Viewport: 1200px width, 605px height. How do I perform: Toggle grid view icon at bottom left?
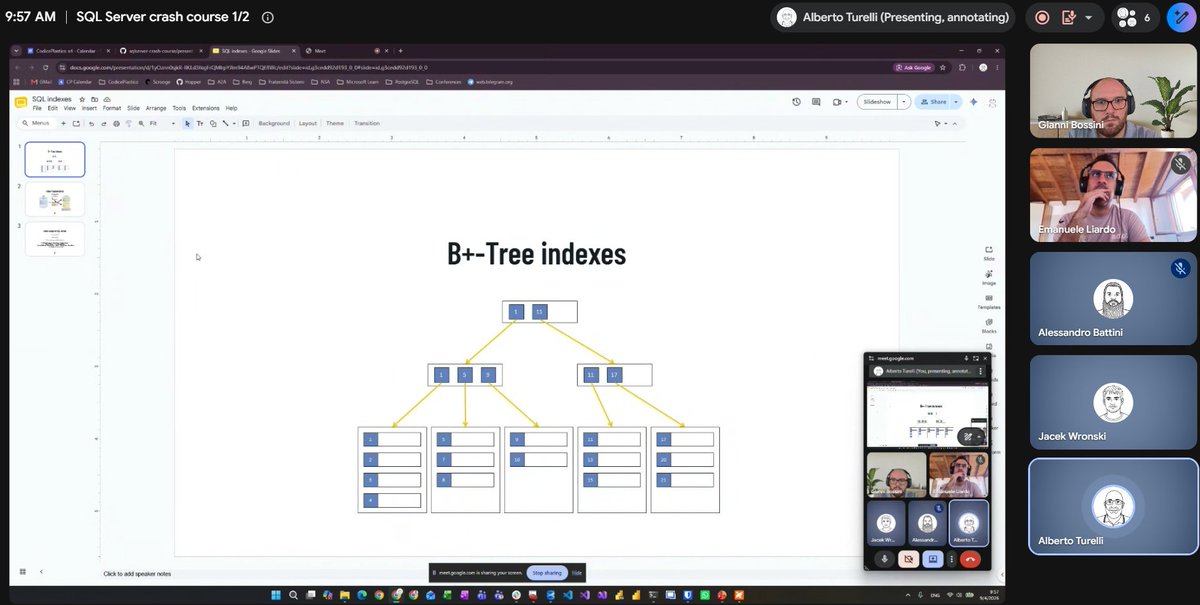tap(22, 571)
